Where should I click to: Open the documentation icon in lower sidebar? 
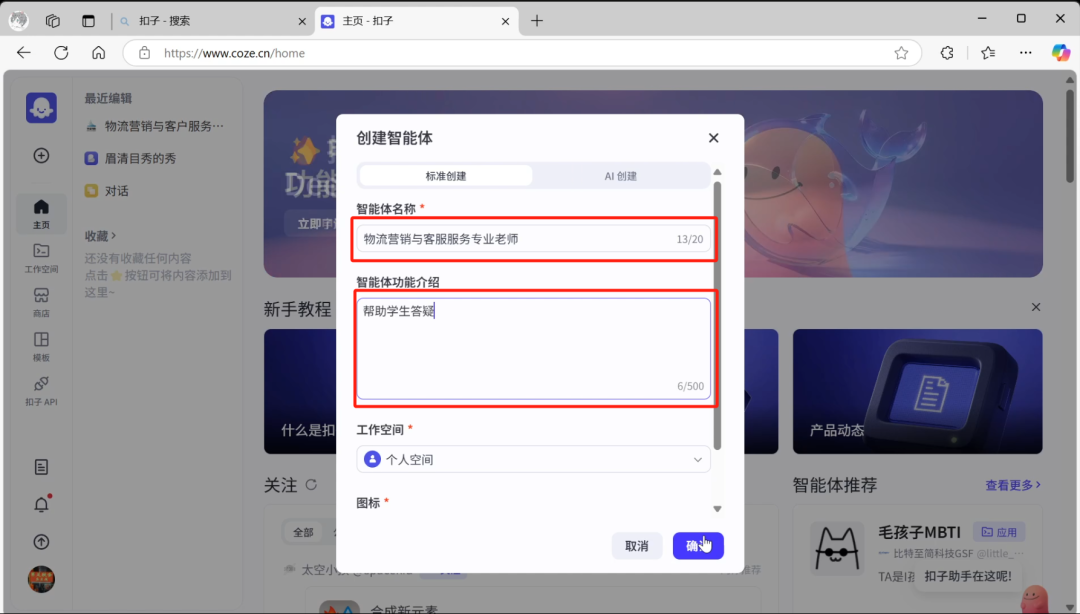41,466
